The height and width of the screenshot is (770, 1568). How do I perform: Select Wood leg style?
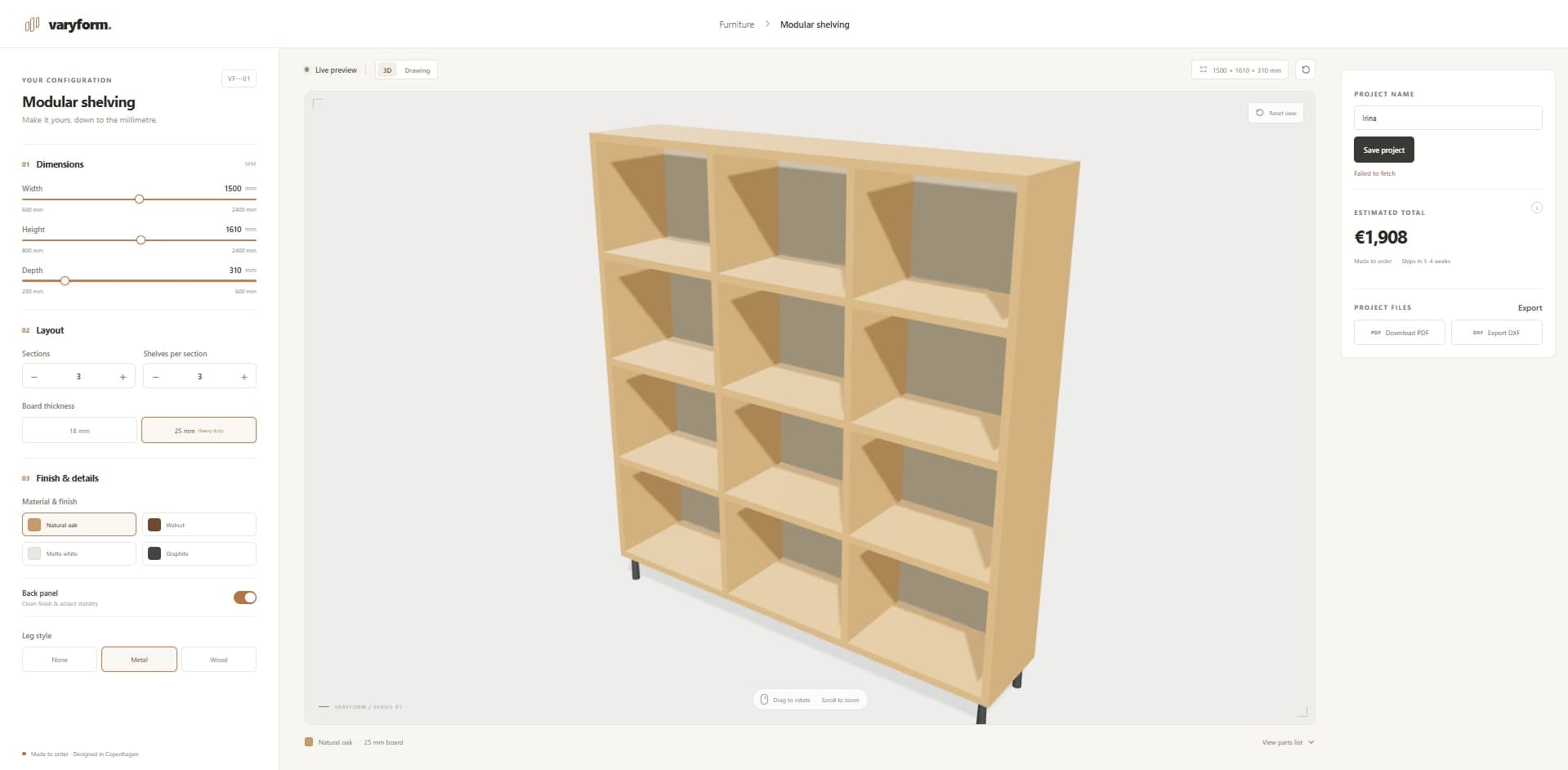(219, 660)
